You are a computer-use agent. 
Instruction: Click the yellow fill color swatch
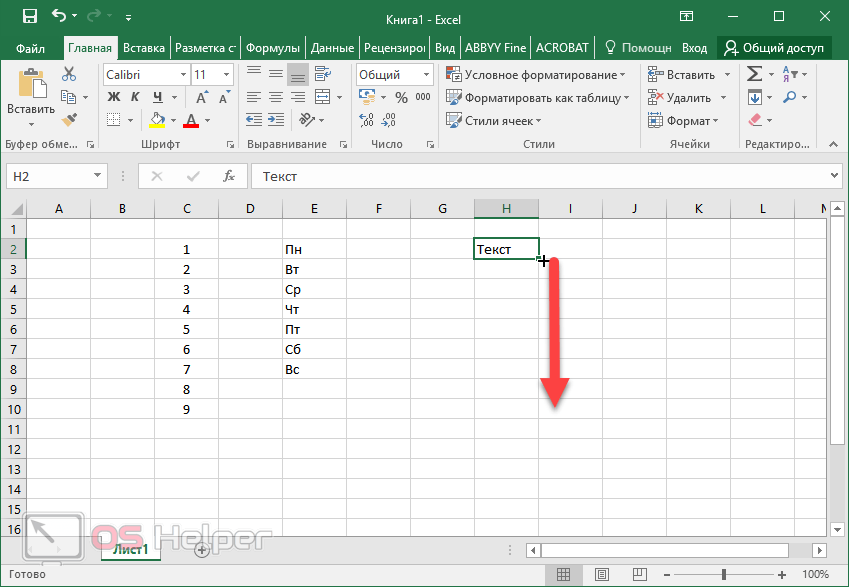point(157,120)
